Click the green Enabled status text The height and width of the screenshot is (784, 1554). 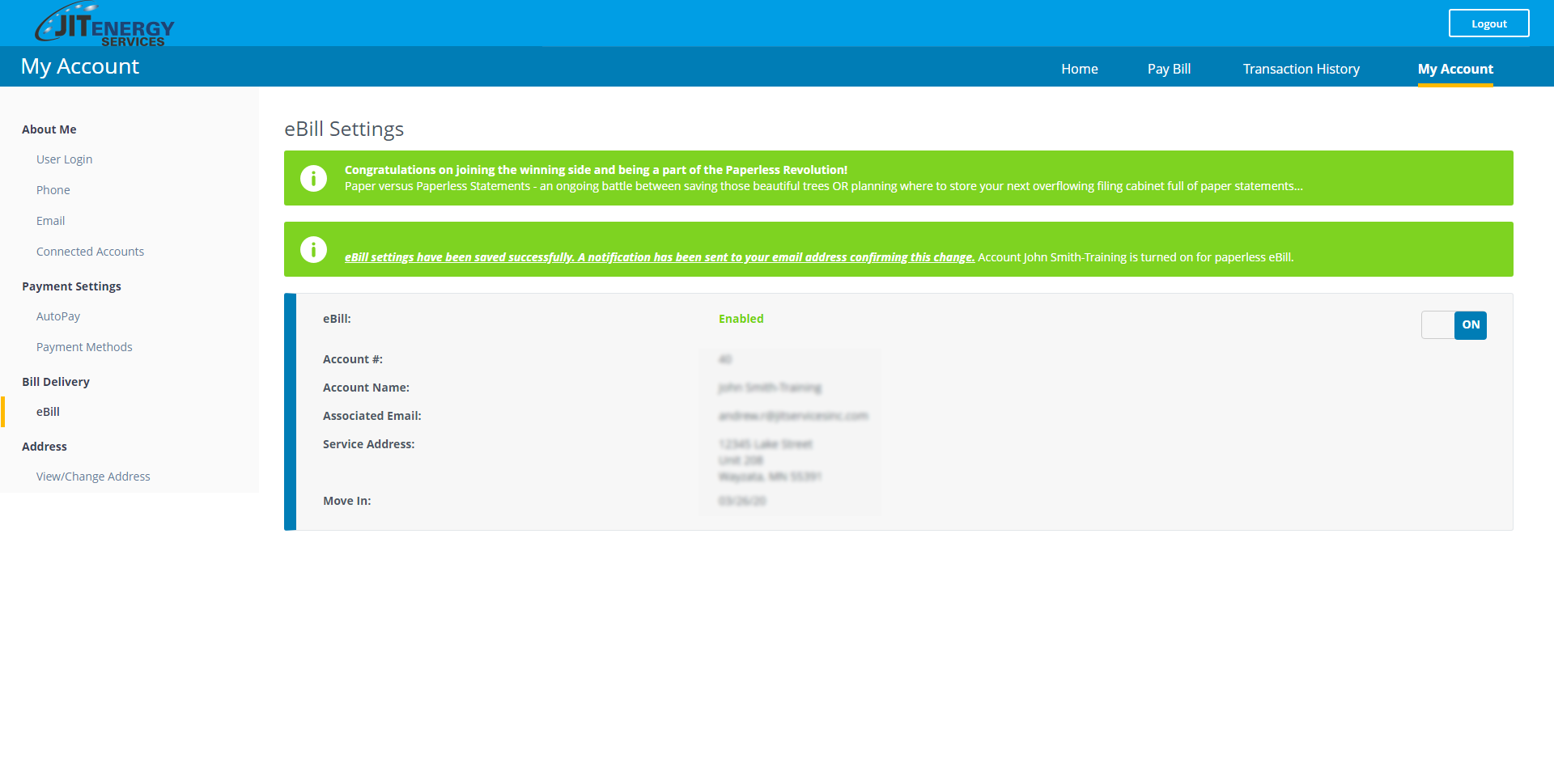click(741, 319)
